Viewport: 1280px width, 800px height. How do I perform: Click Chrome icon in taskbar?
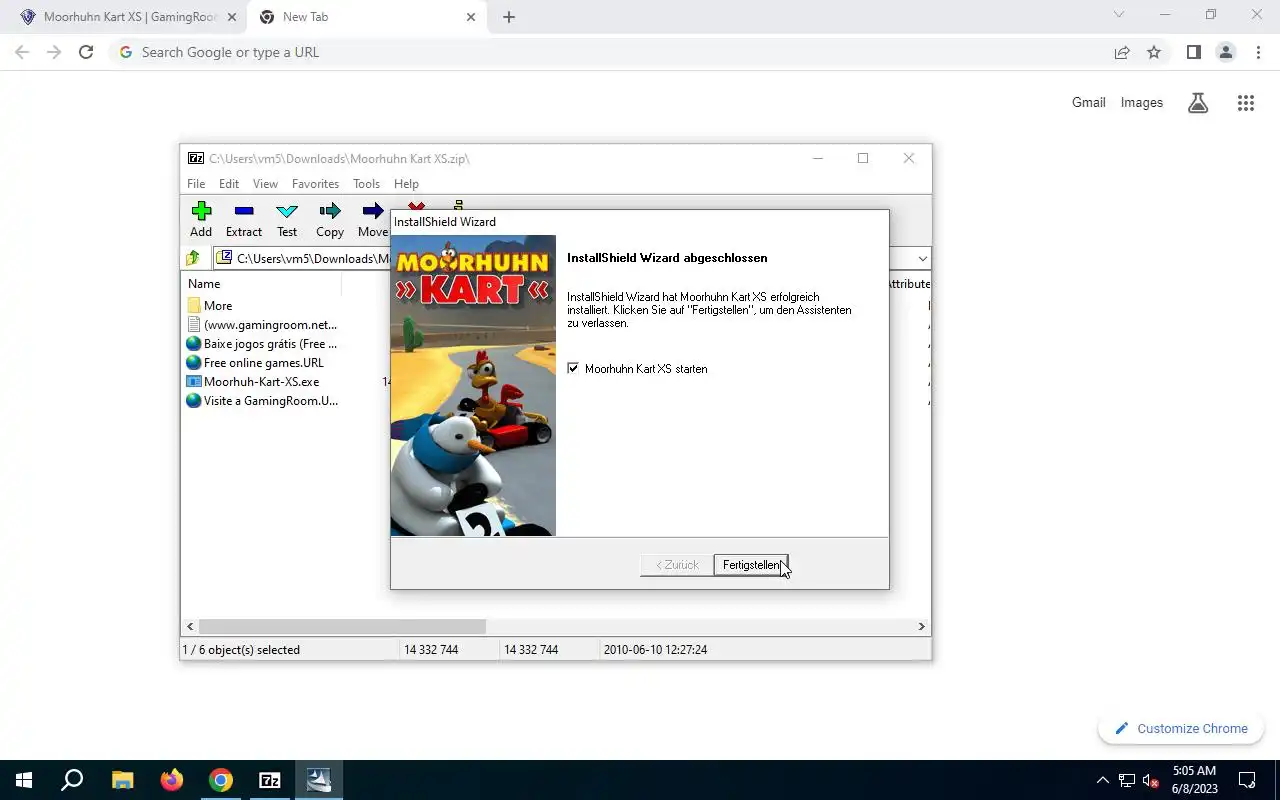click(221, 780)
